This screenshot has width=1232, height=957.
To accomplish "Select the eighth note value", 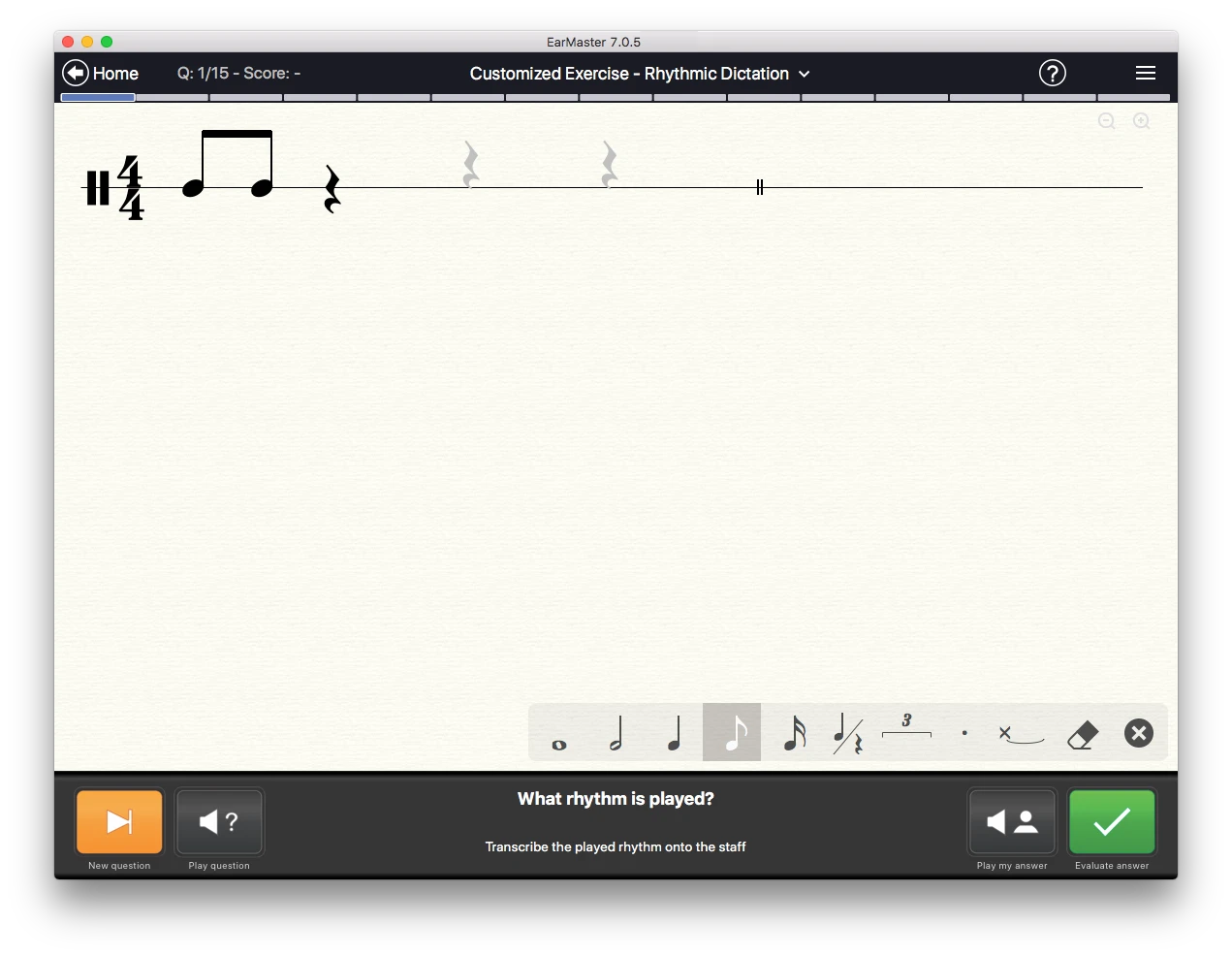I will coord(732,733).
